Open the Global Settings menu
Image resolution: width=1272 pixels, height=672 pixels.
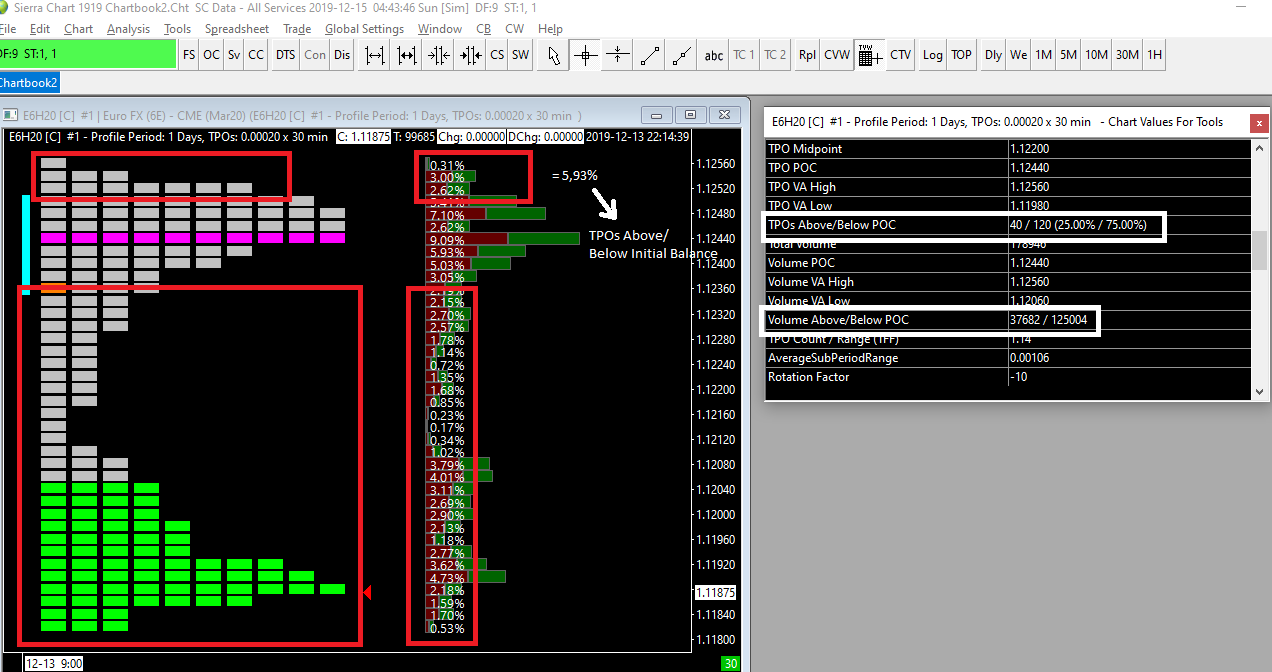(364, 29)
